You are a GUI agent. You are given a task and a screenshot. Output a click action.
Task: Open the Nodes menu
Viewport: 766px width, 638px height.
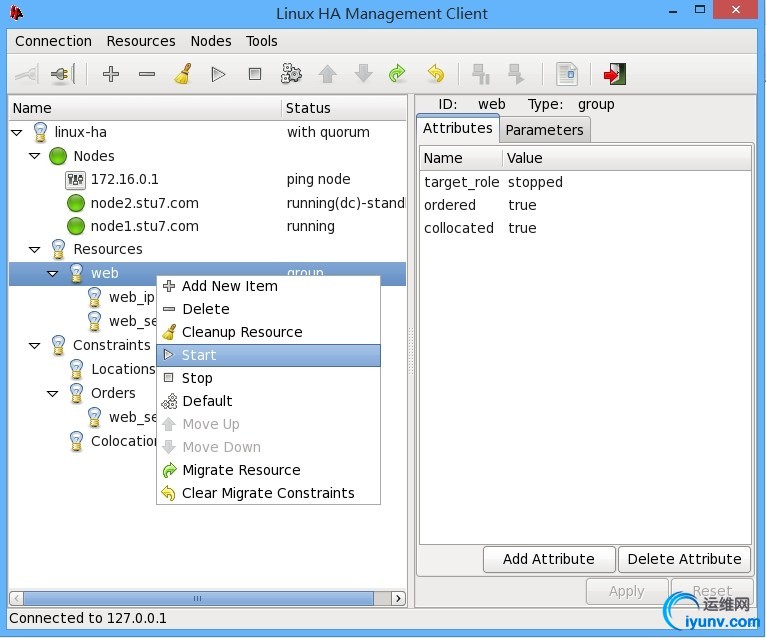pyautogui.click(x=211, y=41)
